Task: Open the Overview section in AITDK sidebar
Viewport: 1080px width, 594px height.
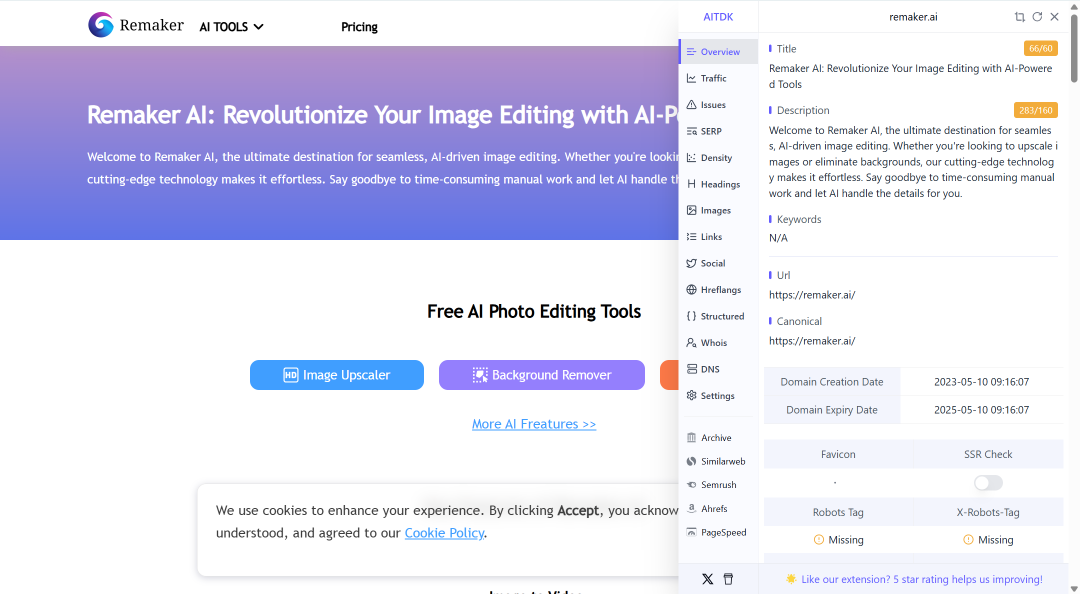Action: (x=718, y=52)
